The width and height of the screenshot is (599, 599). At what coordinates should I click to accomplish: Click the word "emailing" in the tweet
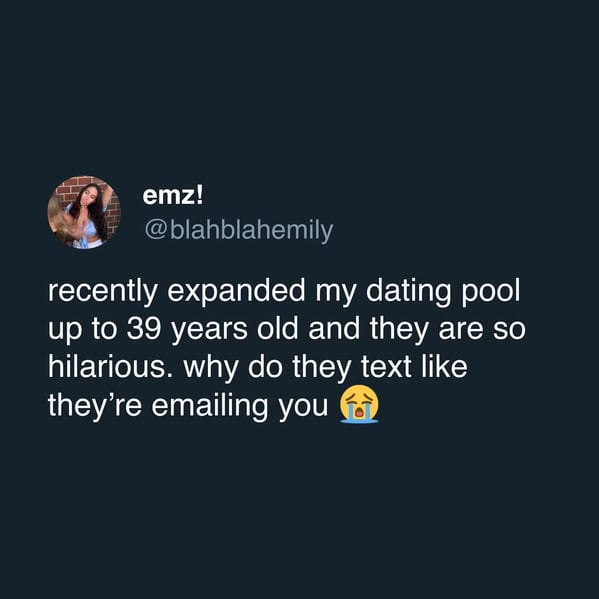210,405
